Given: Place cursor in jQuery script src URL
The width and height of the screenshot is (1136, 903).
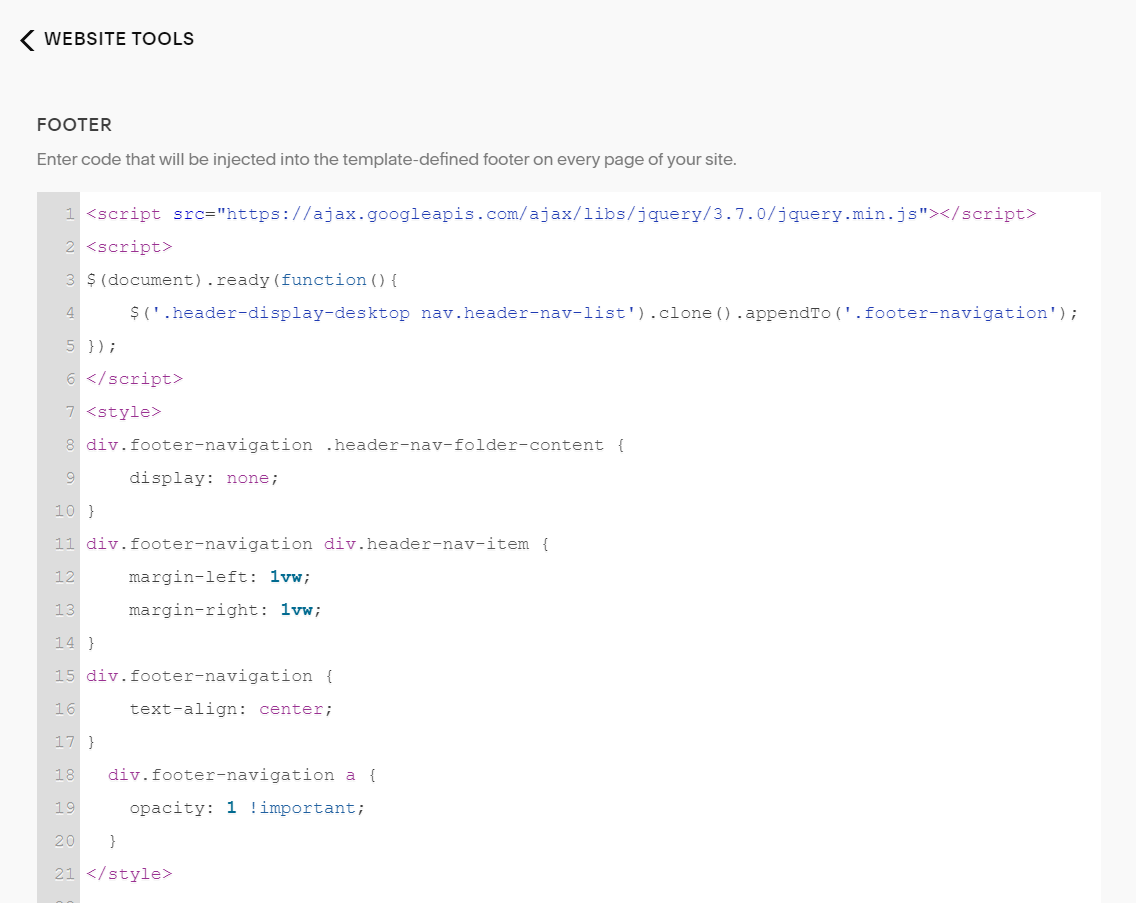Looking at the screenshot, I should [x=575, y=214].
